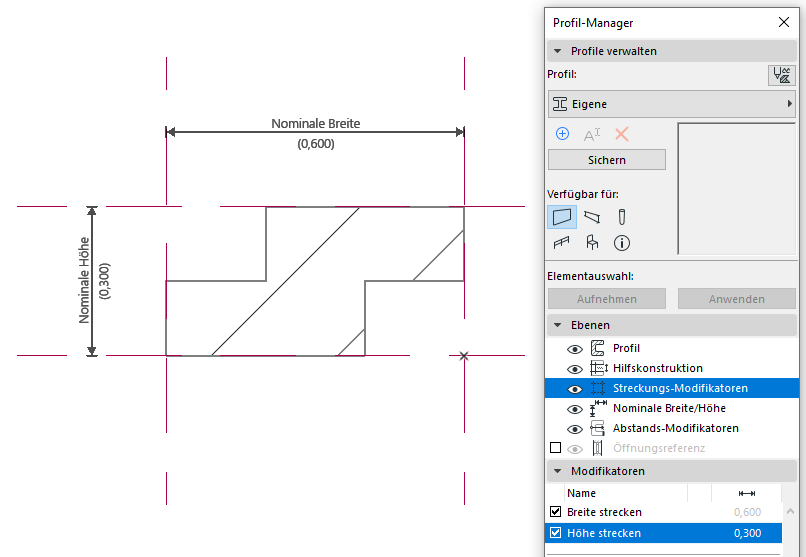Click the new profile plus icon

[562, 134]
